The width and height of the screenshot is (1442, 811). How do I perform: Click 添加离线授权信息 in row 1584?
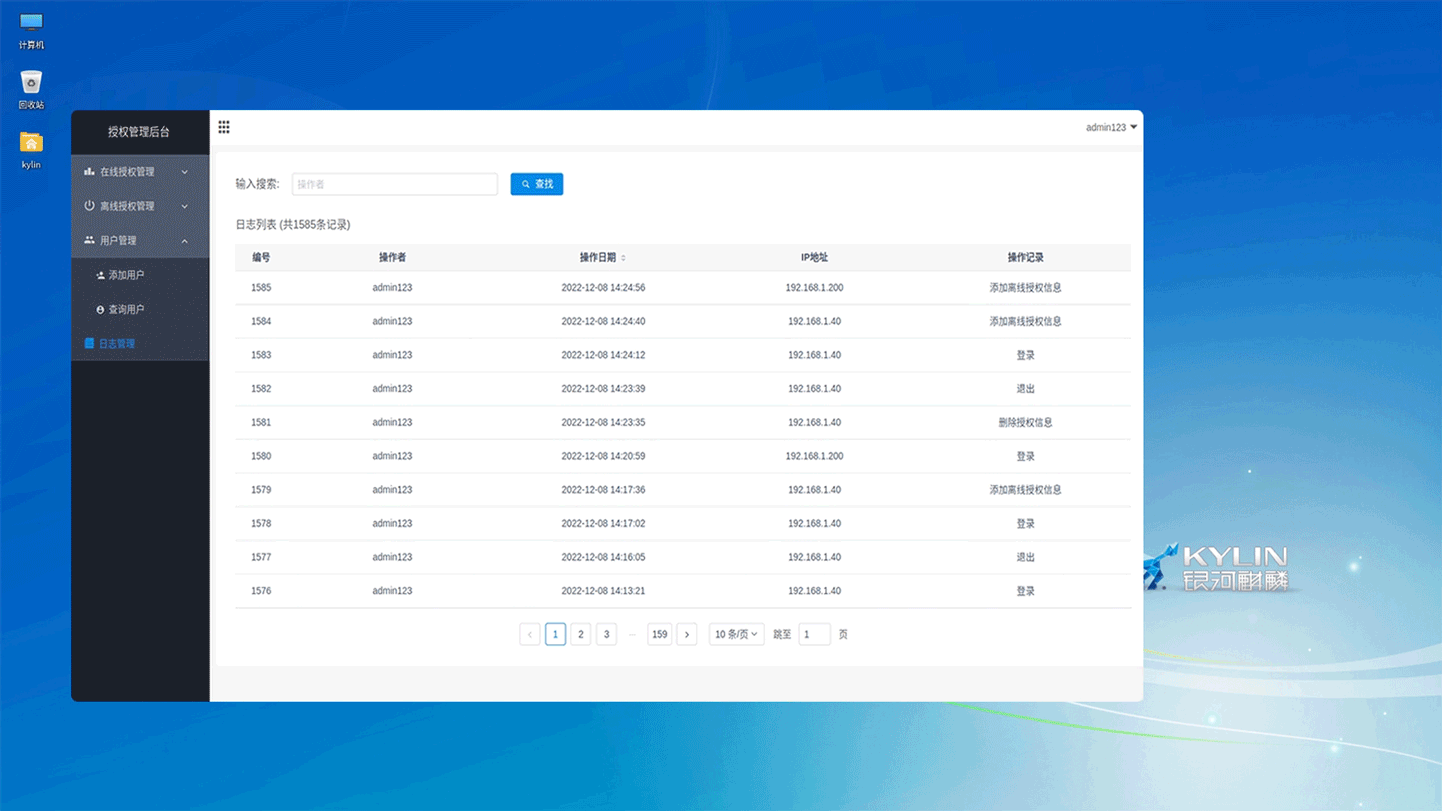tap(1025, 321)
